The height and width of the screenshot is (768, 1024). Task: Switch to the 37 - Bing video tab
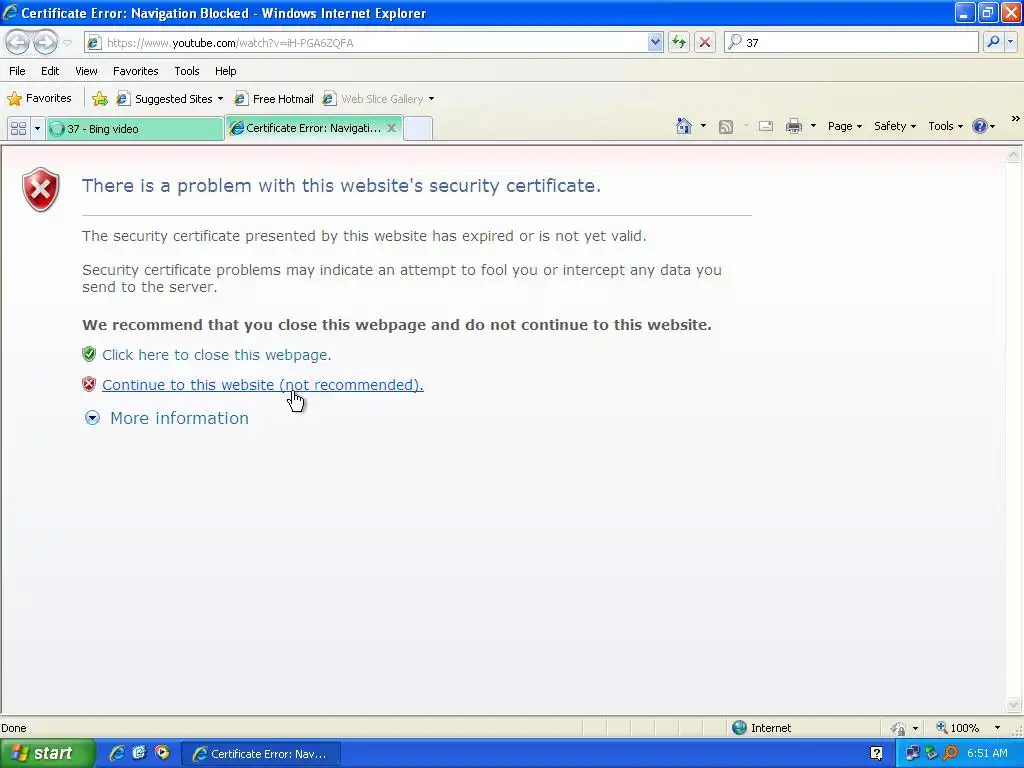click(135, 129)
